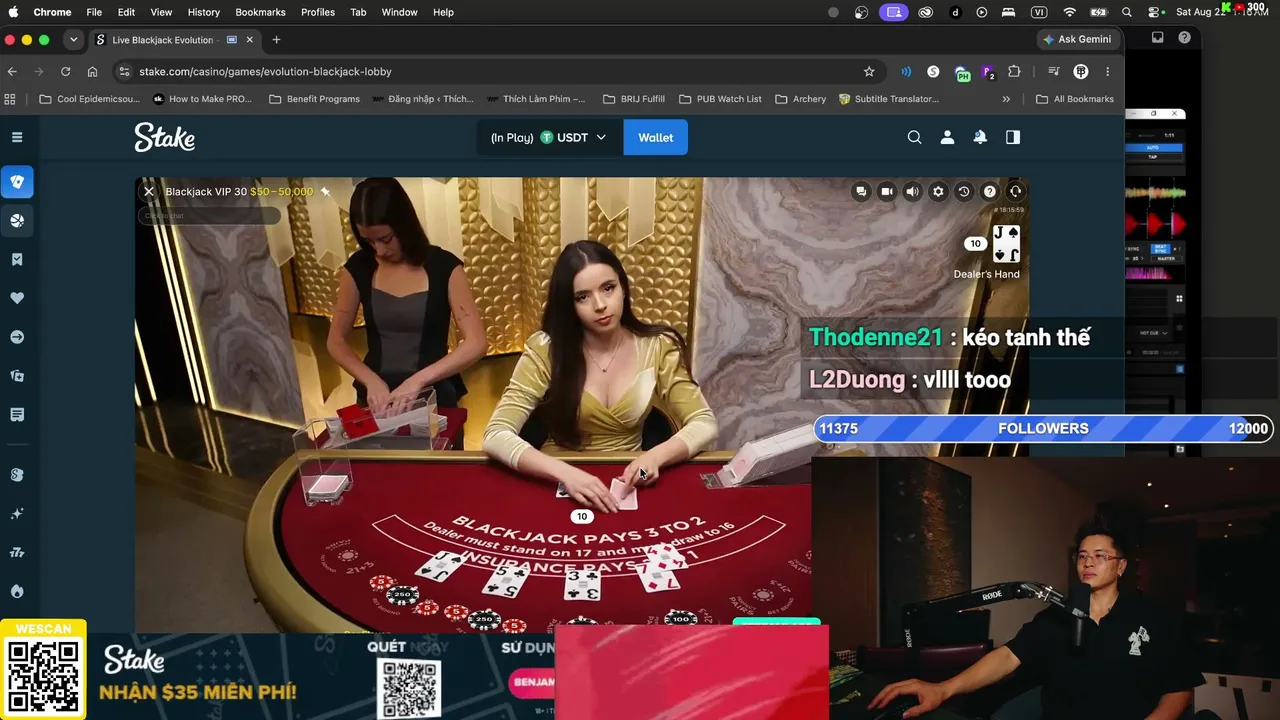
Task: Open the Chrome three-dot menu
Action: 1107,72
